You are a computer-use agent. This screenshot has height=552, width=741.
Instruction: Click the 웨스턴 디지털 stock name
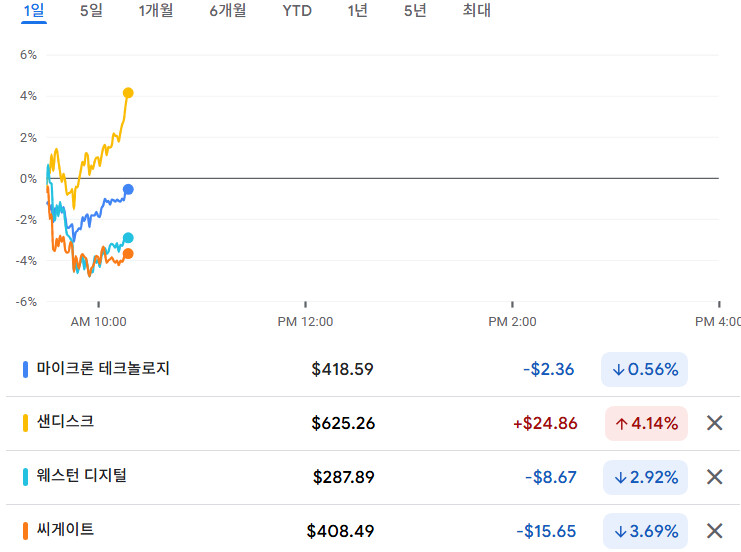(81, 476)
